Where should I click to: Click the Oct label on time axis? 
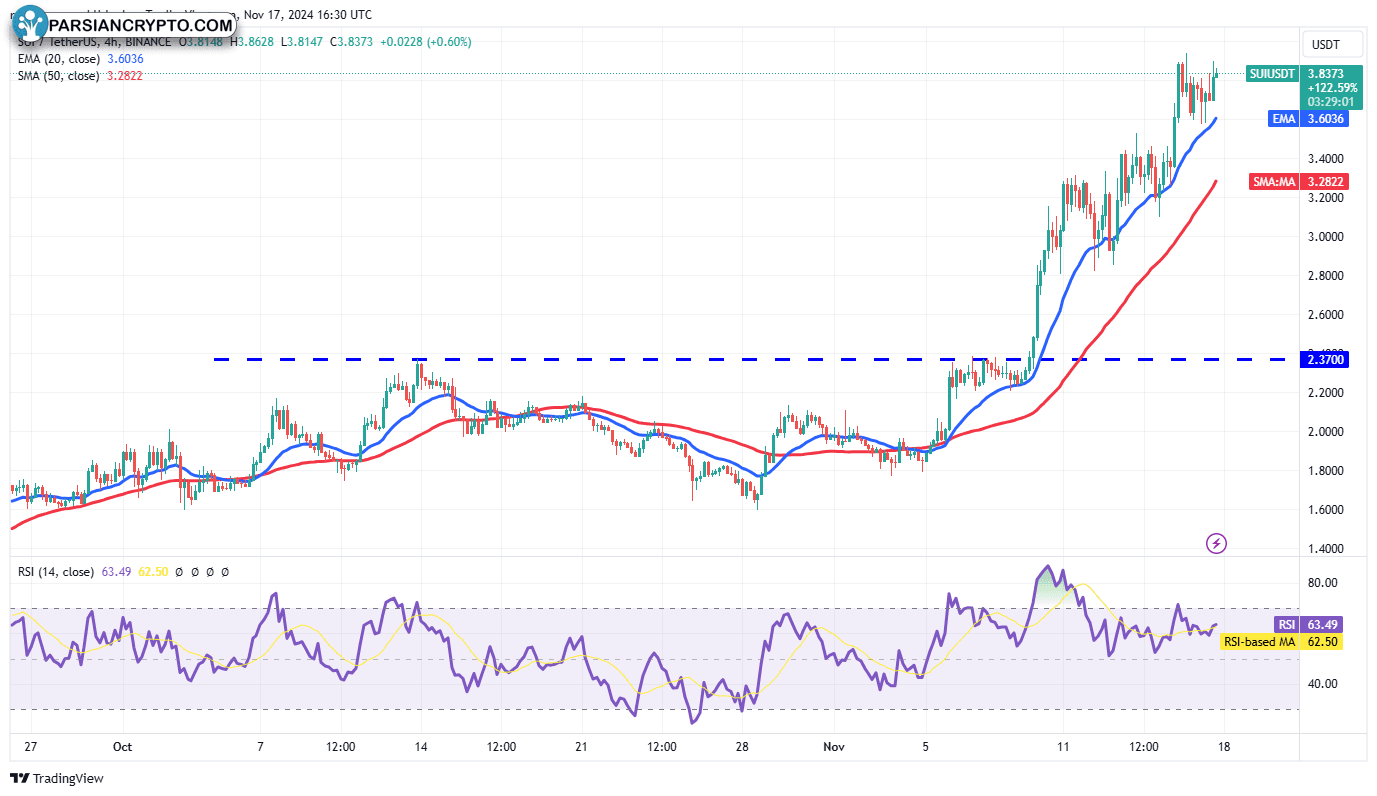coord(123,747)
